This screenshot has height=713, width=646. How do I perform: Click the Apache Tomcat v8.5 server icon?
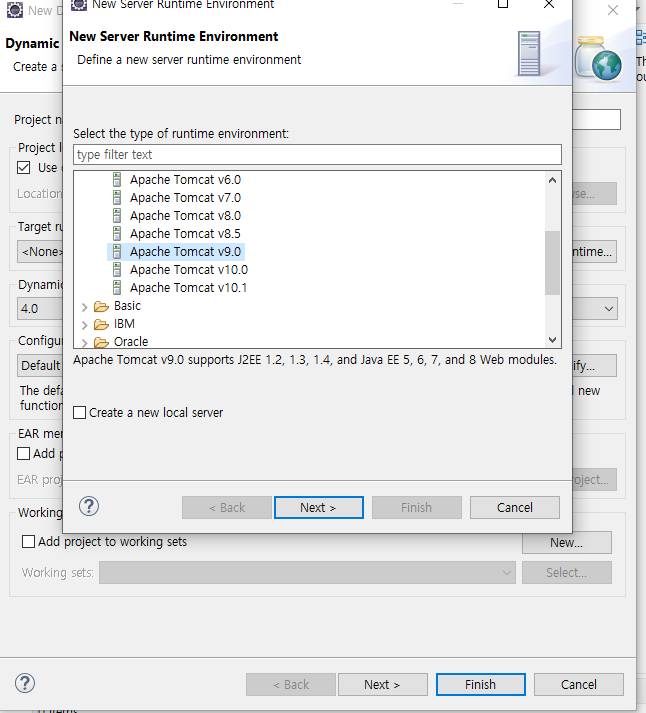pyautogui.click(x=117, y=234)
